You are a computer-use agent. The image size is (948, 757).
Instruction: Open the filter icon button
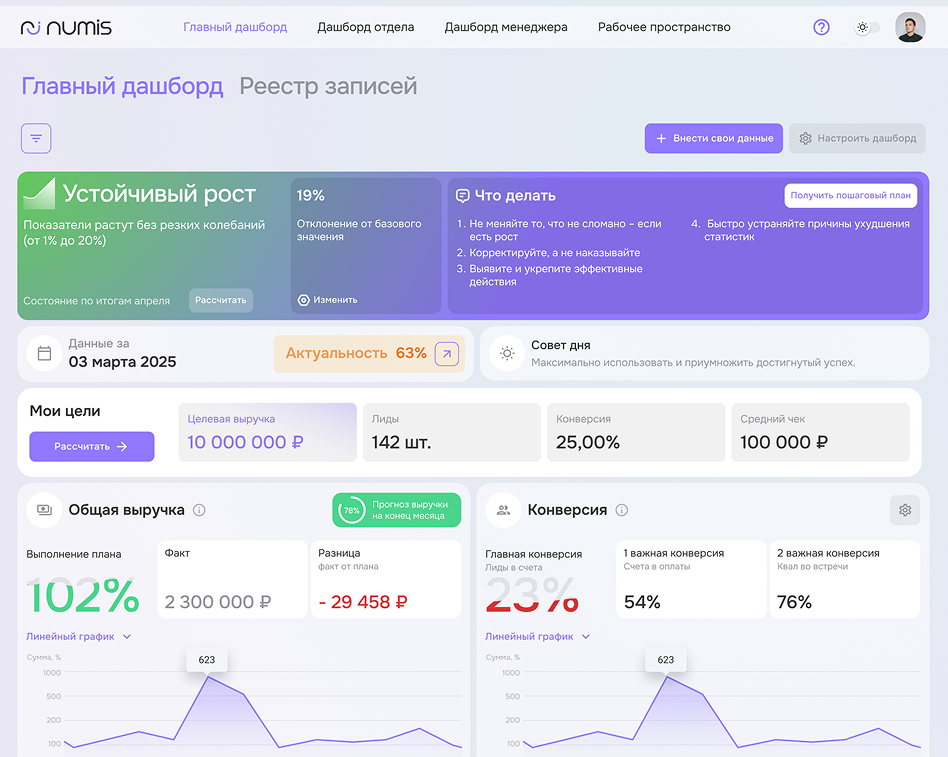(x=36, y=138)
